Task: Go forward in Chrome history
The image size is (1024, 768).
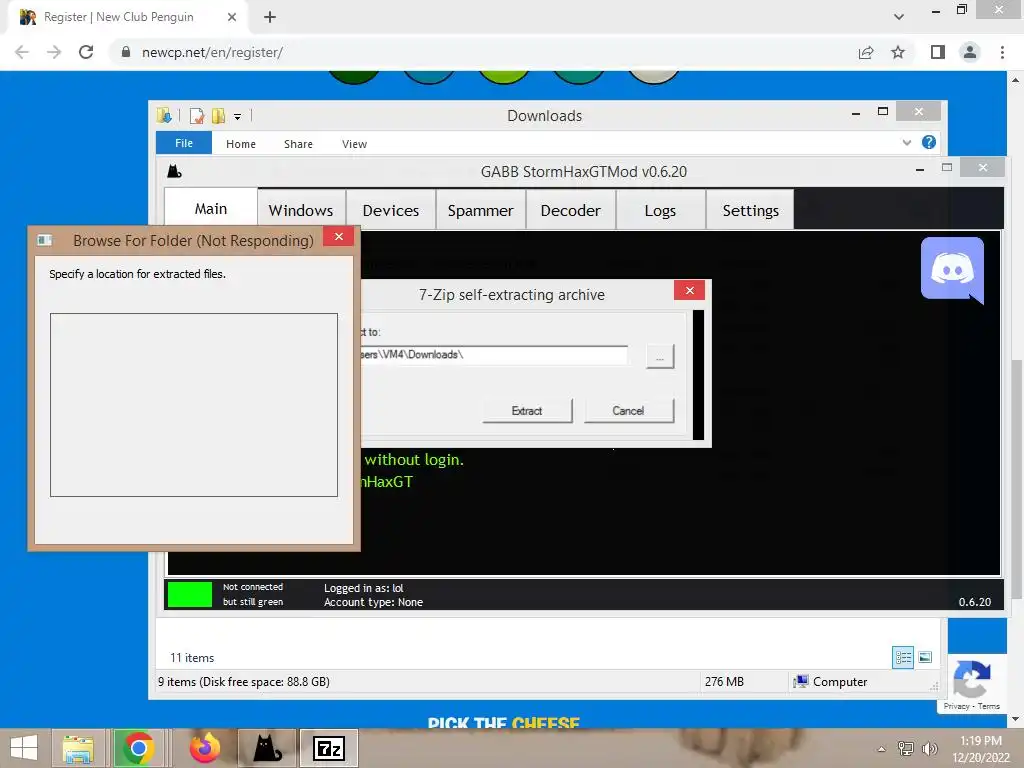Action: [x=54, y=52]
